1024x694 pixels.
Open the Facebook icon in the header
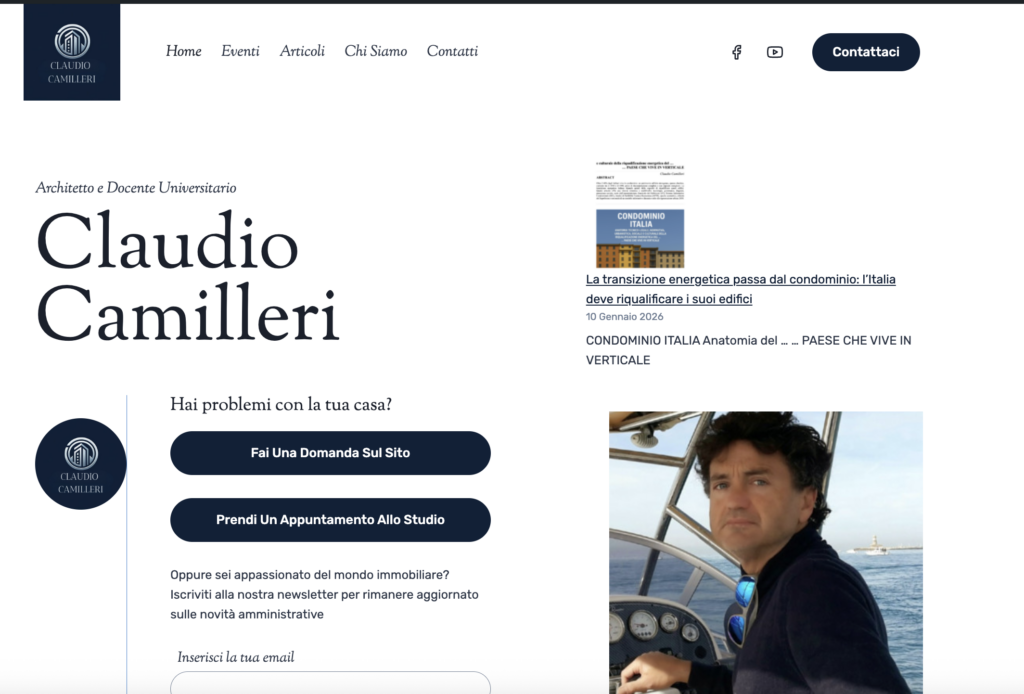[x=736, y=51]
